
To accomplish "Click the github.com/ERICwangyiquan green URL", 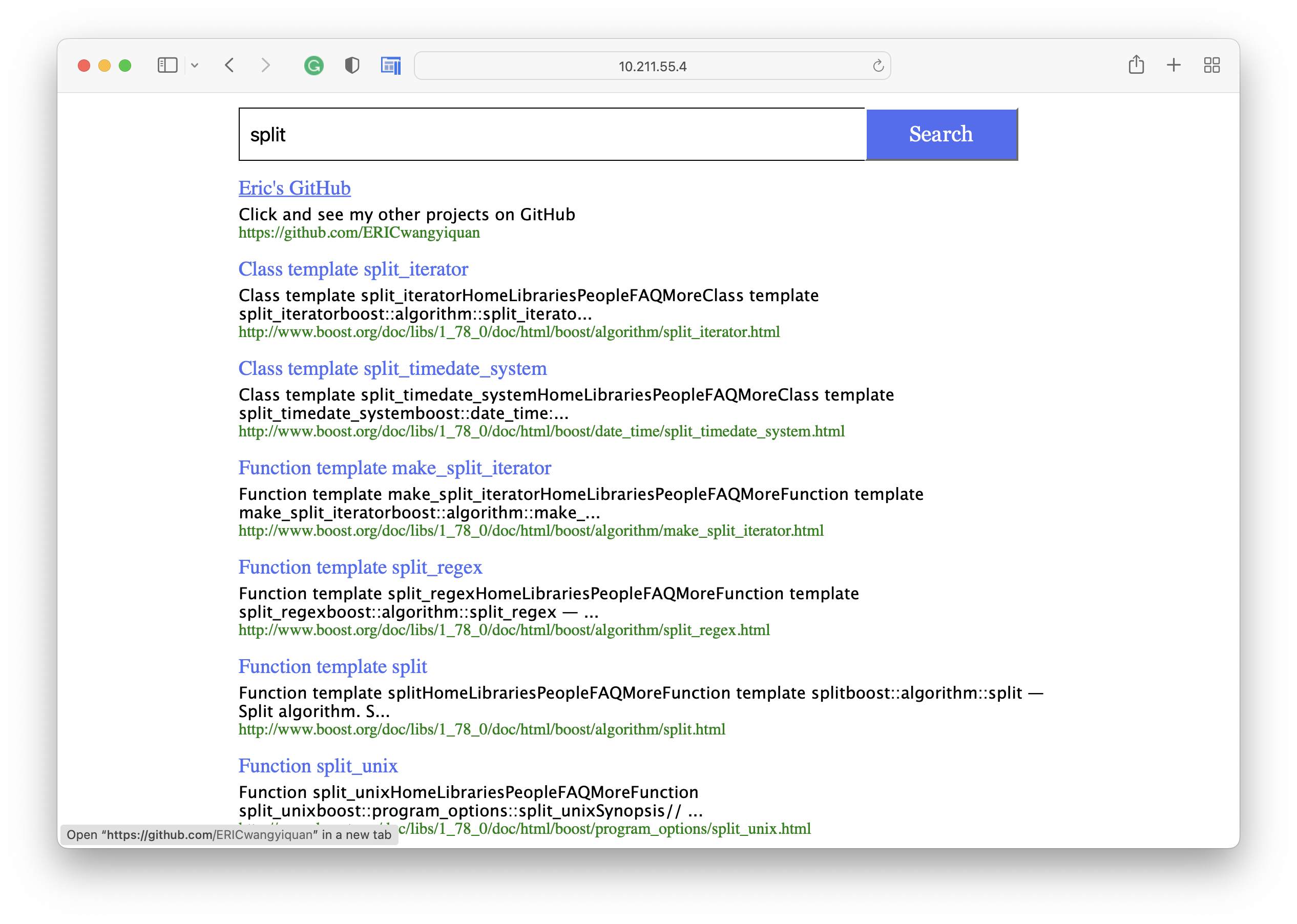I will point(359,233).
